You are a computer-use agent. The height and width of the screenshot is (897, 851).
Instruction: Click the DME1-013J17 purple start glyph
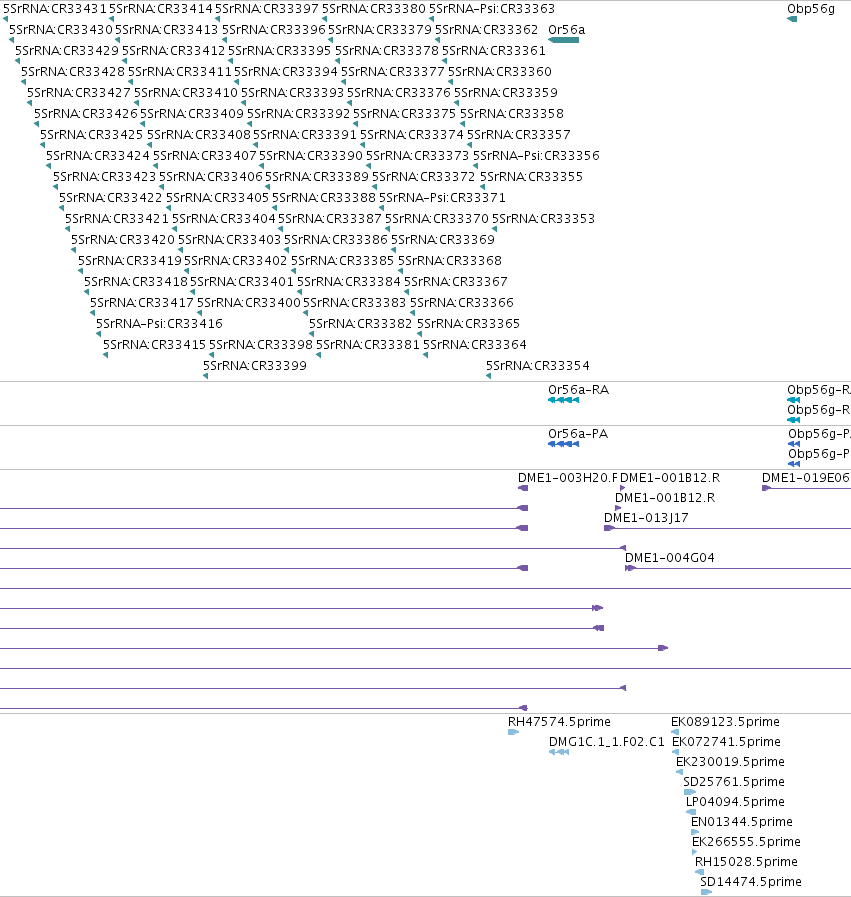(609, 528)
